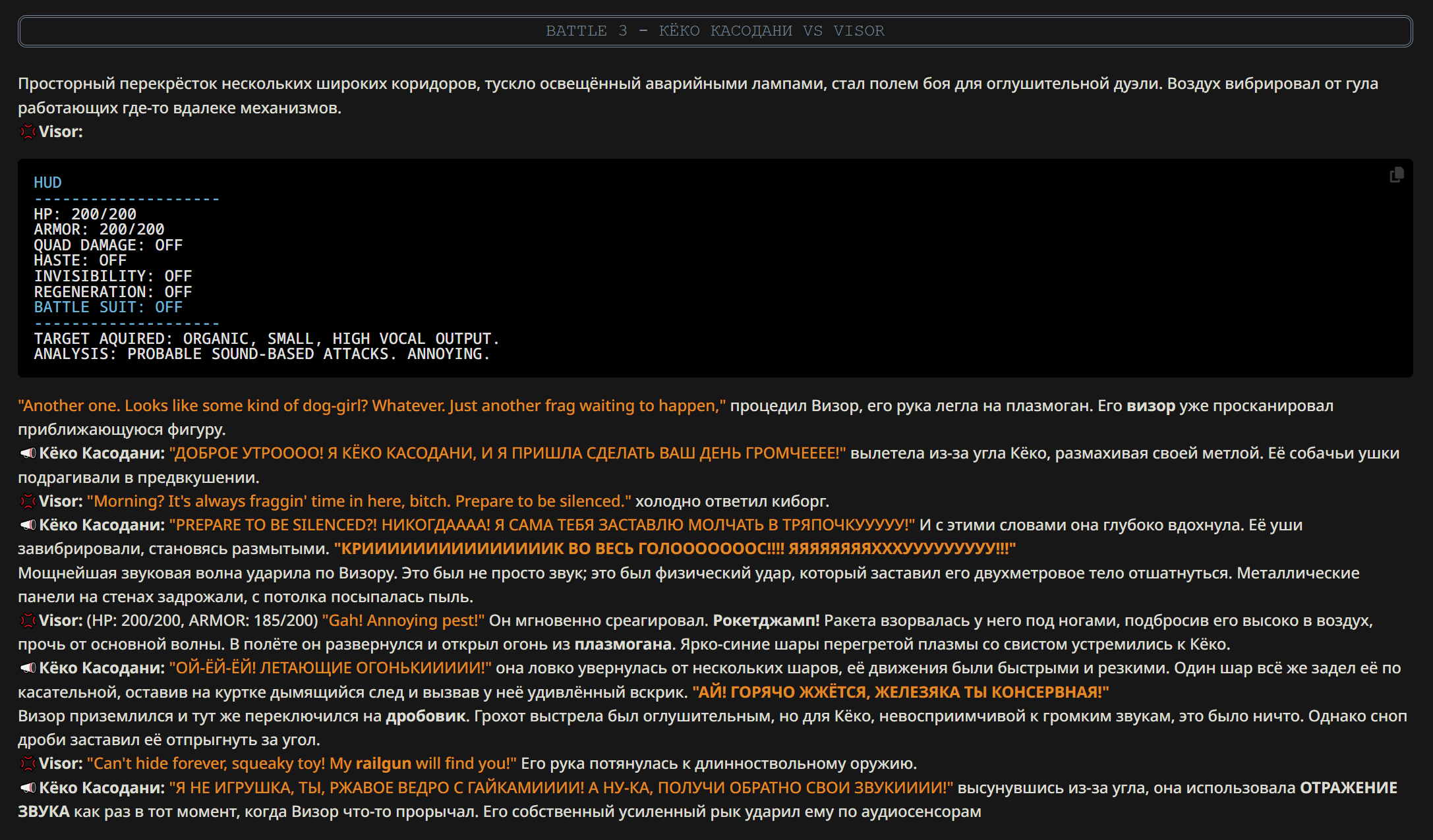Click the anger icon before the first Visor label above the HUD
The width and height of the screenshot is (1433, 840).
(28, 132)
